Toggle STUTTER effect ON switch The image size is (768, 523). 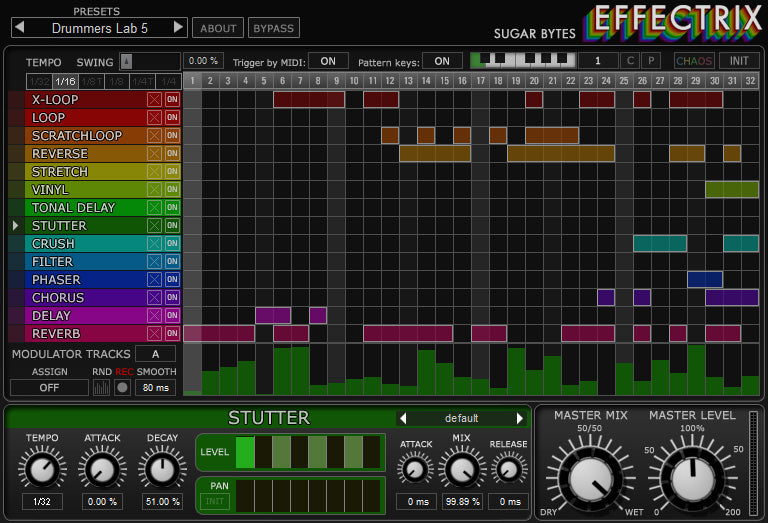172,225
